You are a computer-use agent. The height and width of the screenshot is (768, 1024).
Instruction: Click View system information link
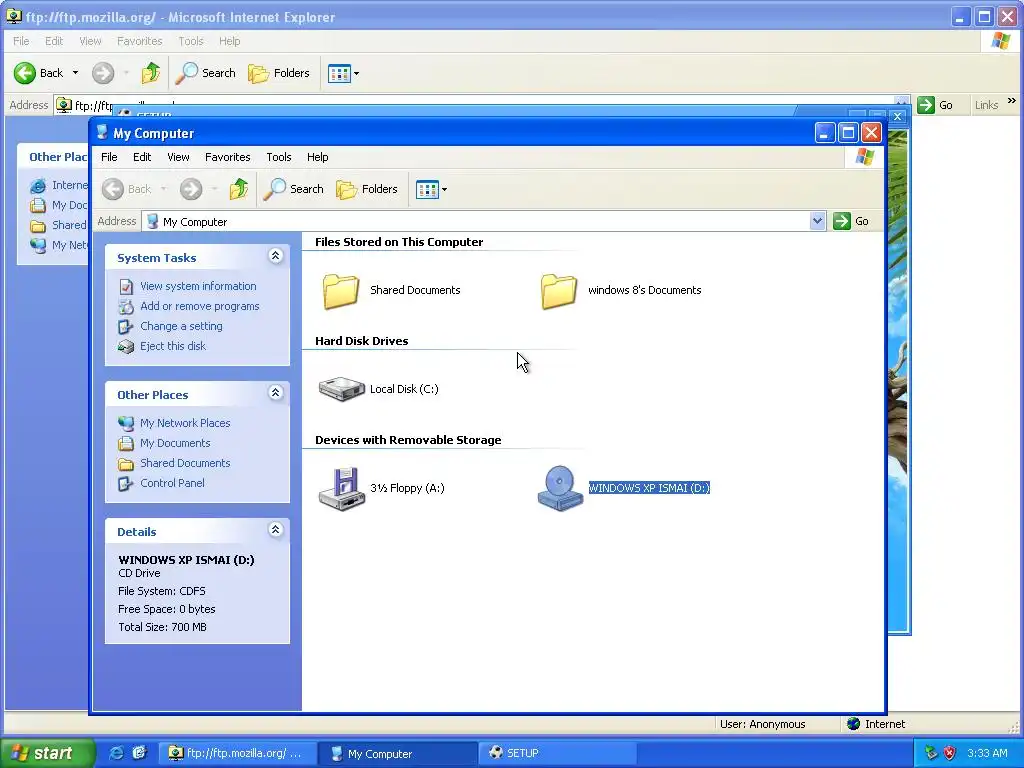(198, 286)
